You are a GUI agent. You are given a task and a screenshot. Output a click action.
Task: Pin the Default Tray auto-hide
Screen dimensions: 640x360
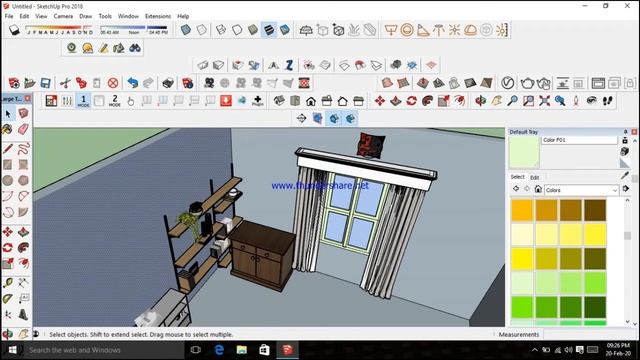pyautogui.click(x=625, y=132)
